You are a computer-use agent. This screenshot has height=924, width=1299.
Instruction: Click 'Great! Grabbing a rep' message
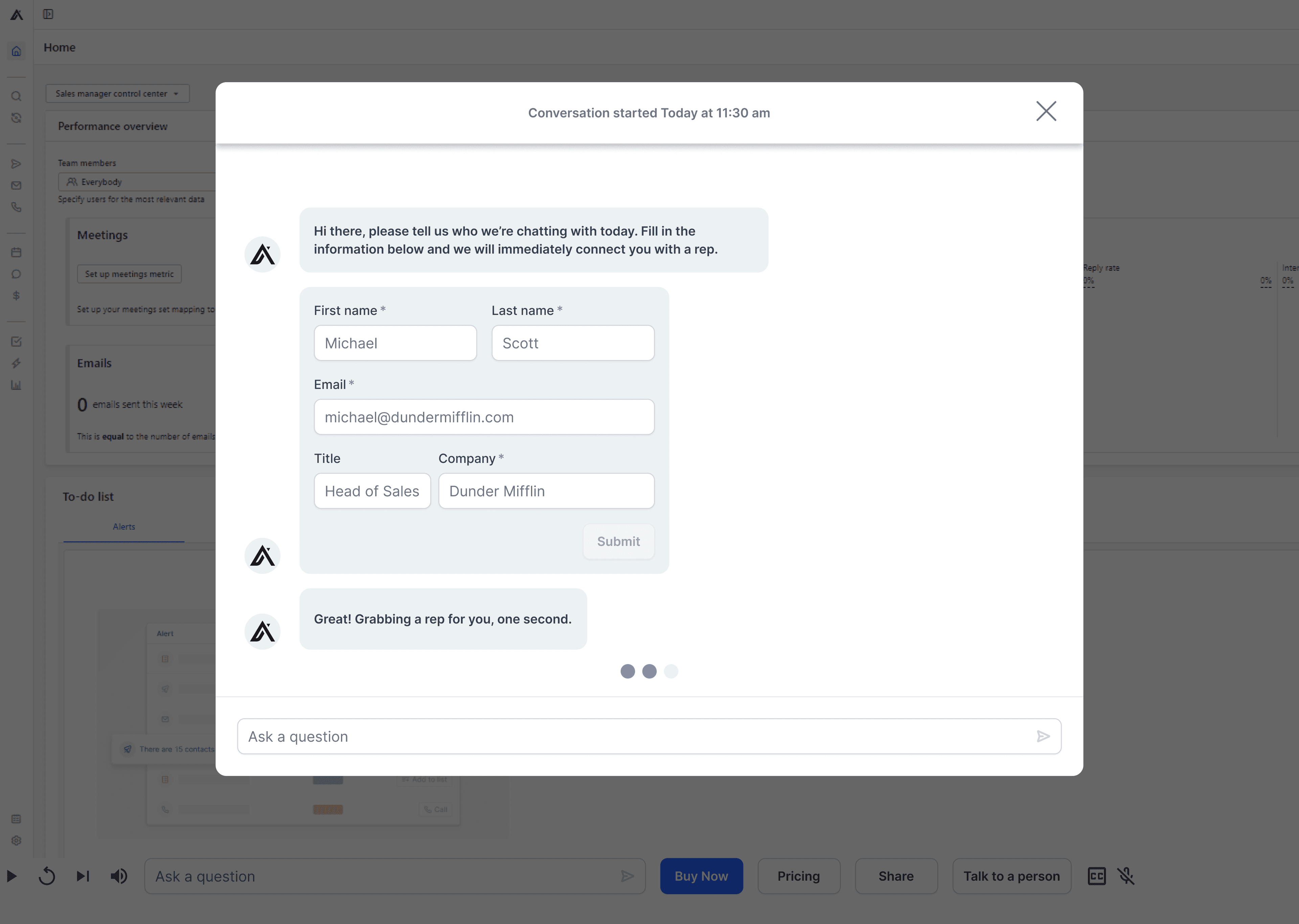coord(442,619)
